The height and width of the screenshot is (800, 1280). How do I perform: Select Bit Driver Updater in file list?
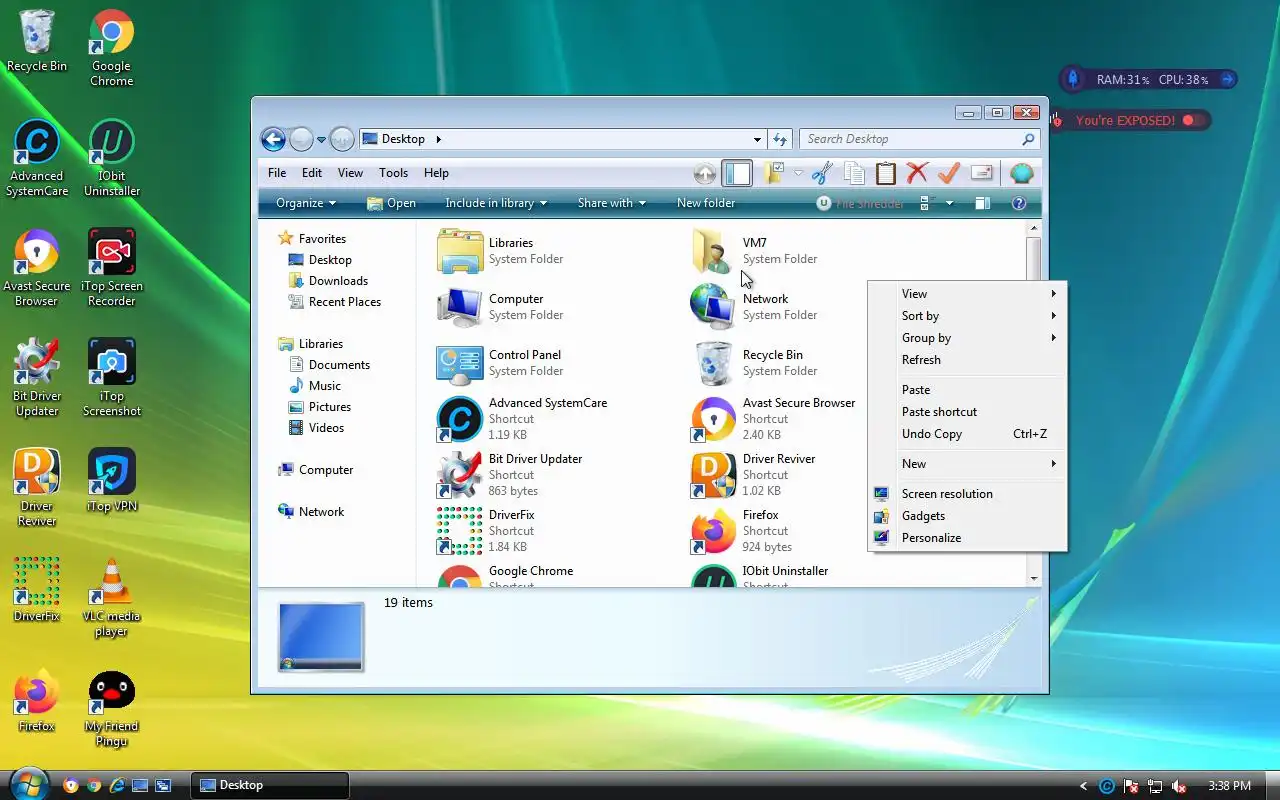(509, 475)
